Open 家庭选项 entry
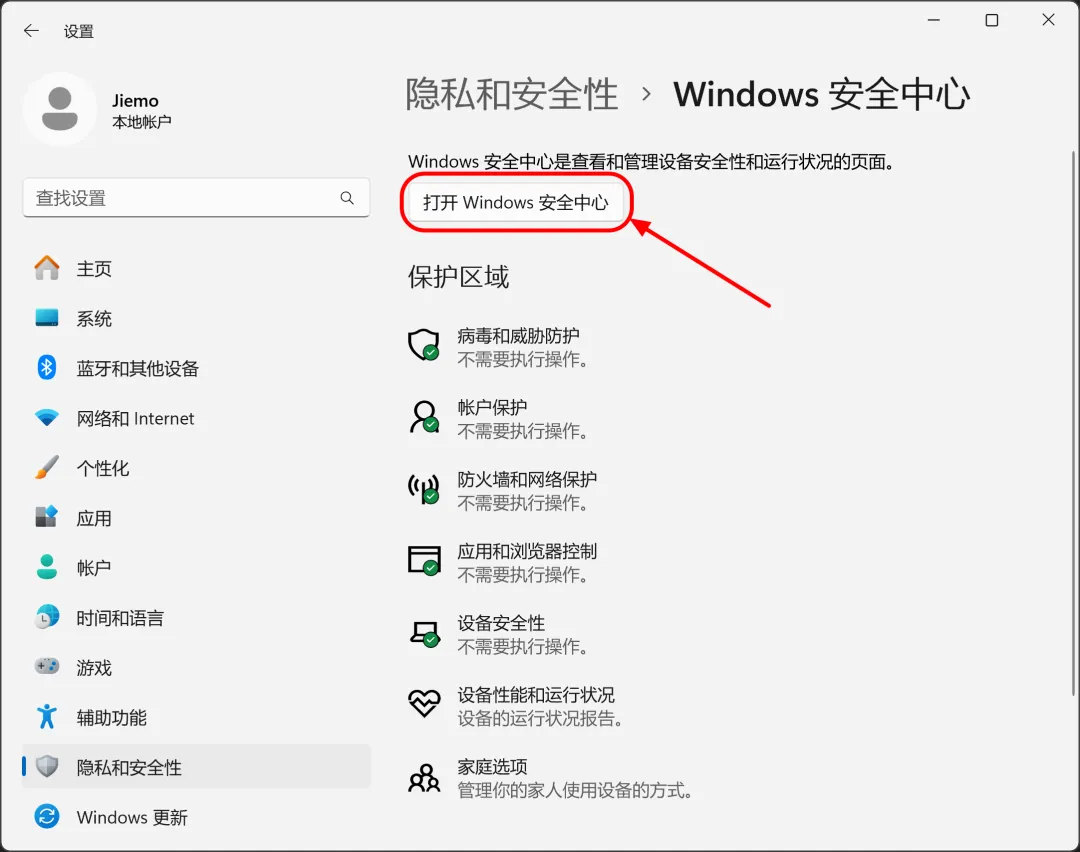This screenshot has height=852, width=1080. (x=551, y=778)
